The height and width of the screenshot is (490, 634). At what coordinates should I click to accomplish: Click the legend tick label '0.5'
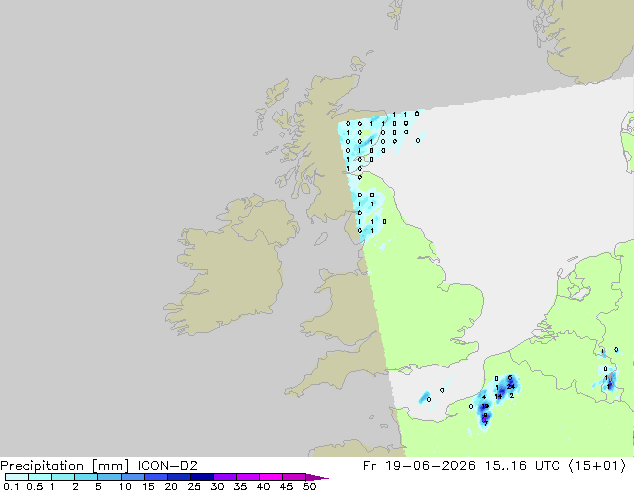click(x=35, y=486)
